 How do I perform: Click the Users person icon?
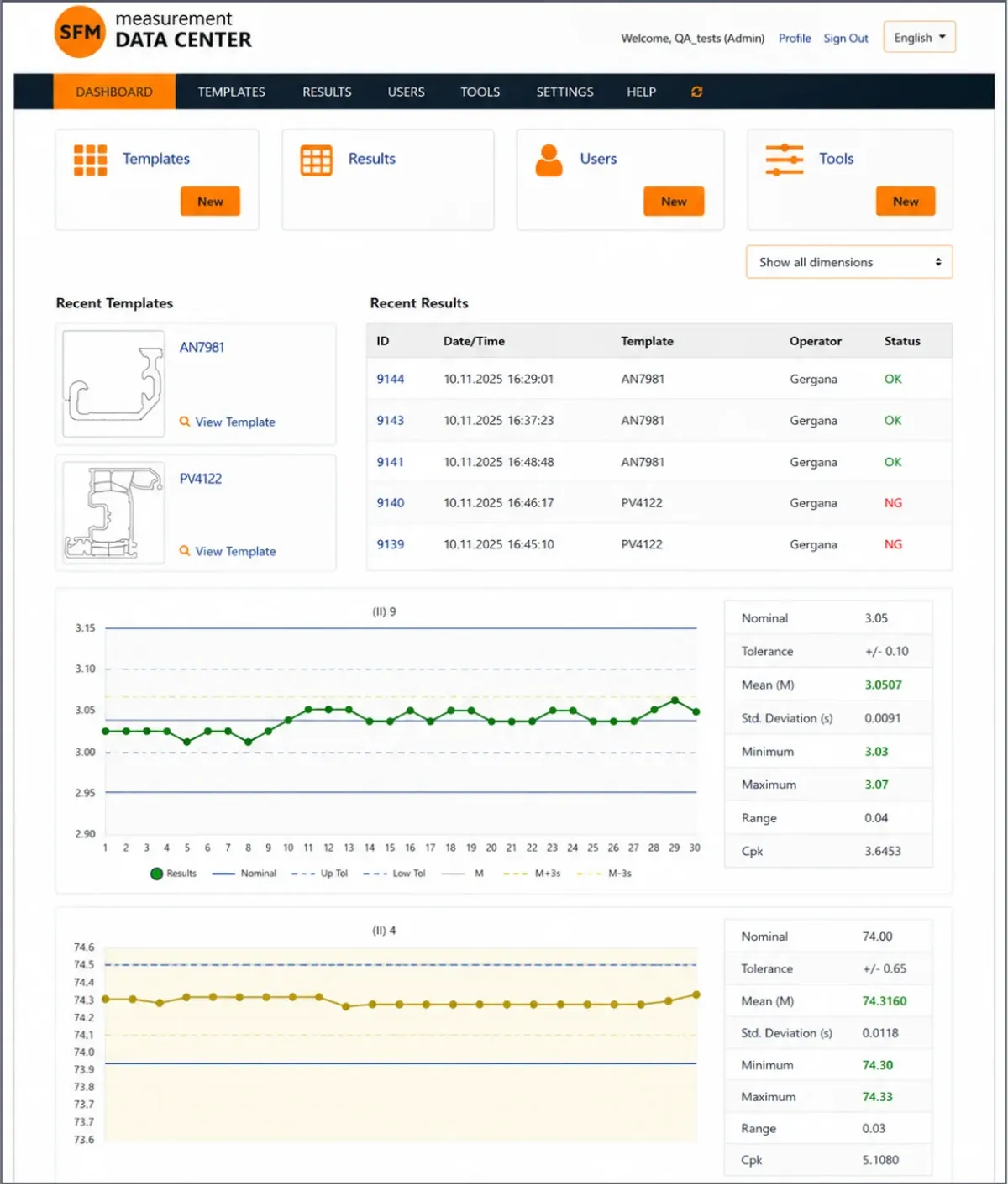point(549,160)
